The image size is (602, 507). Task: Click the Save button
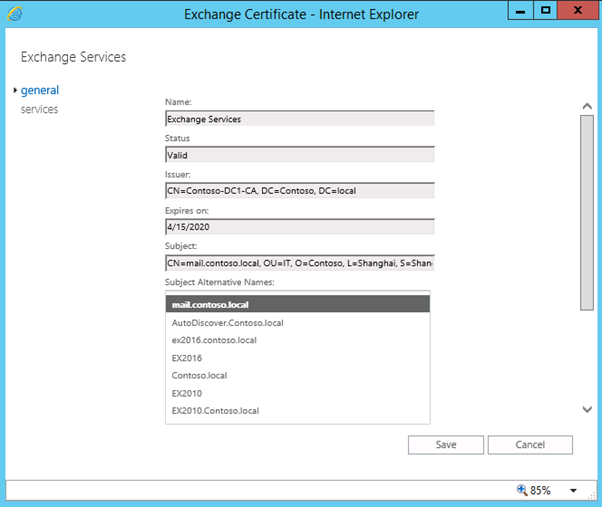[446, 444]
